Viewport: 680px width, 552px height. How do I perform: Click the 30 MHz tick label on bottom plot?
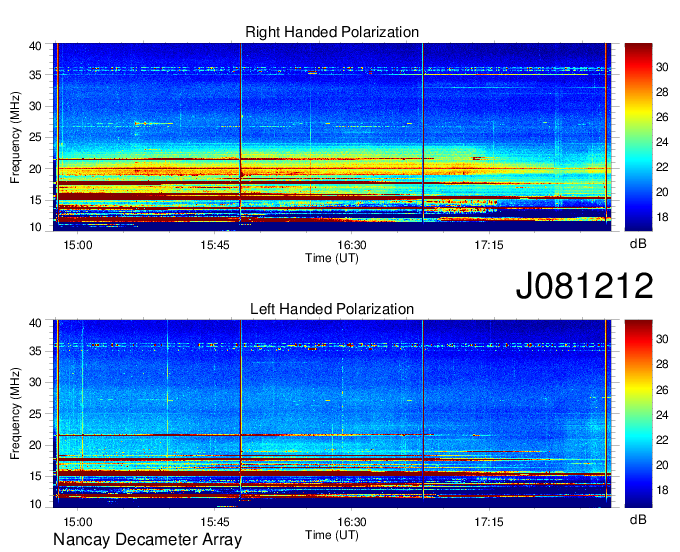[x=35, y=382]
